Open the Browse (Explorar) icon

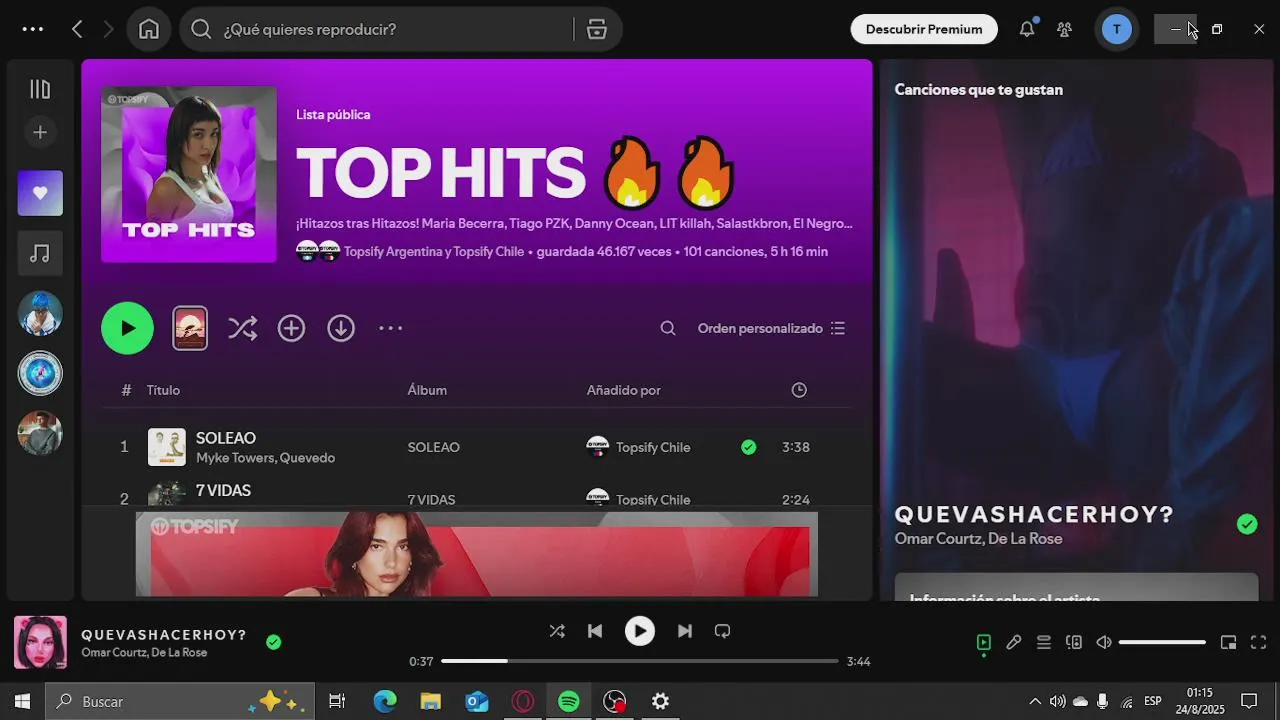[x=597, y=29]
